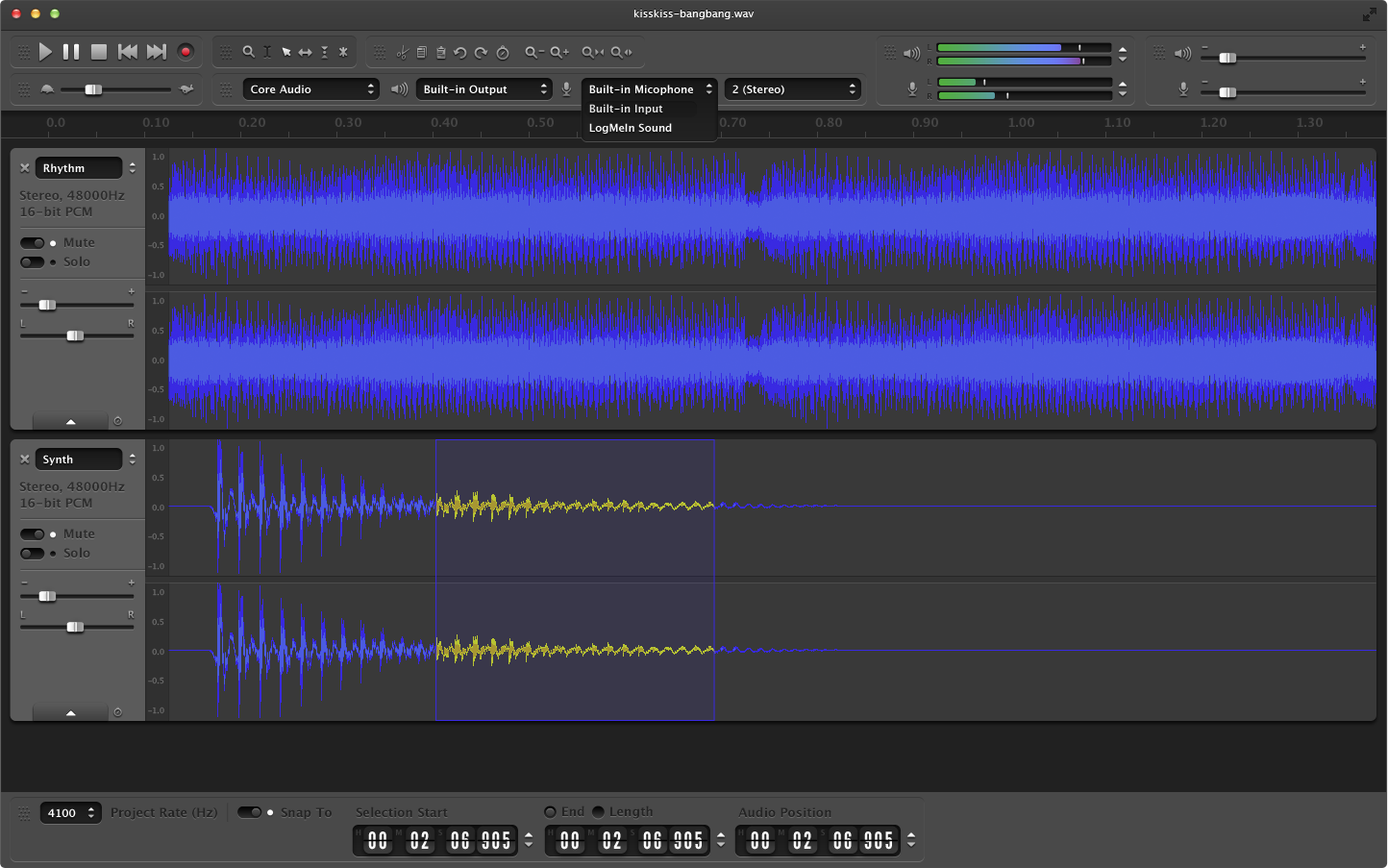Step the Audio Position time value
This screenshot has width=1388, height=868.
pyautogui.click(x=911, y=841)
